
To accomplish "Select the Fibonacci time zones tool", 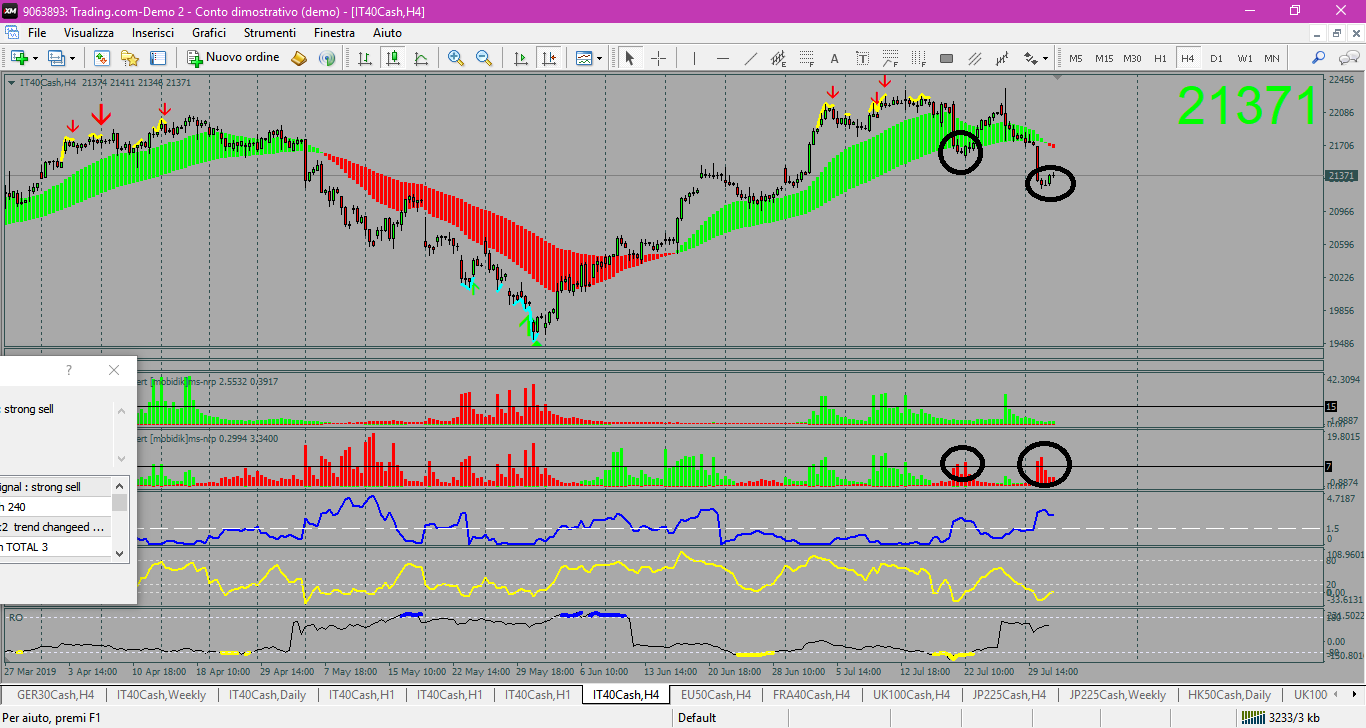I will click(918, 58).
